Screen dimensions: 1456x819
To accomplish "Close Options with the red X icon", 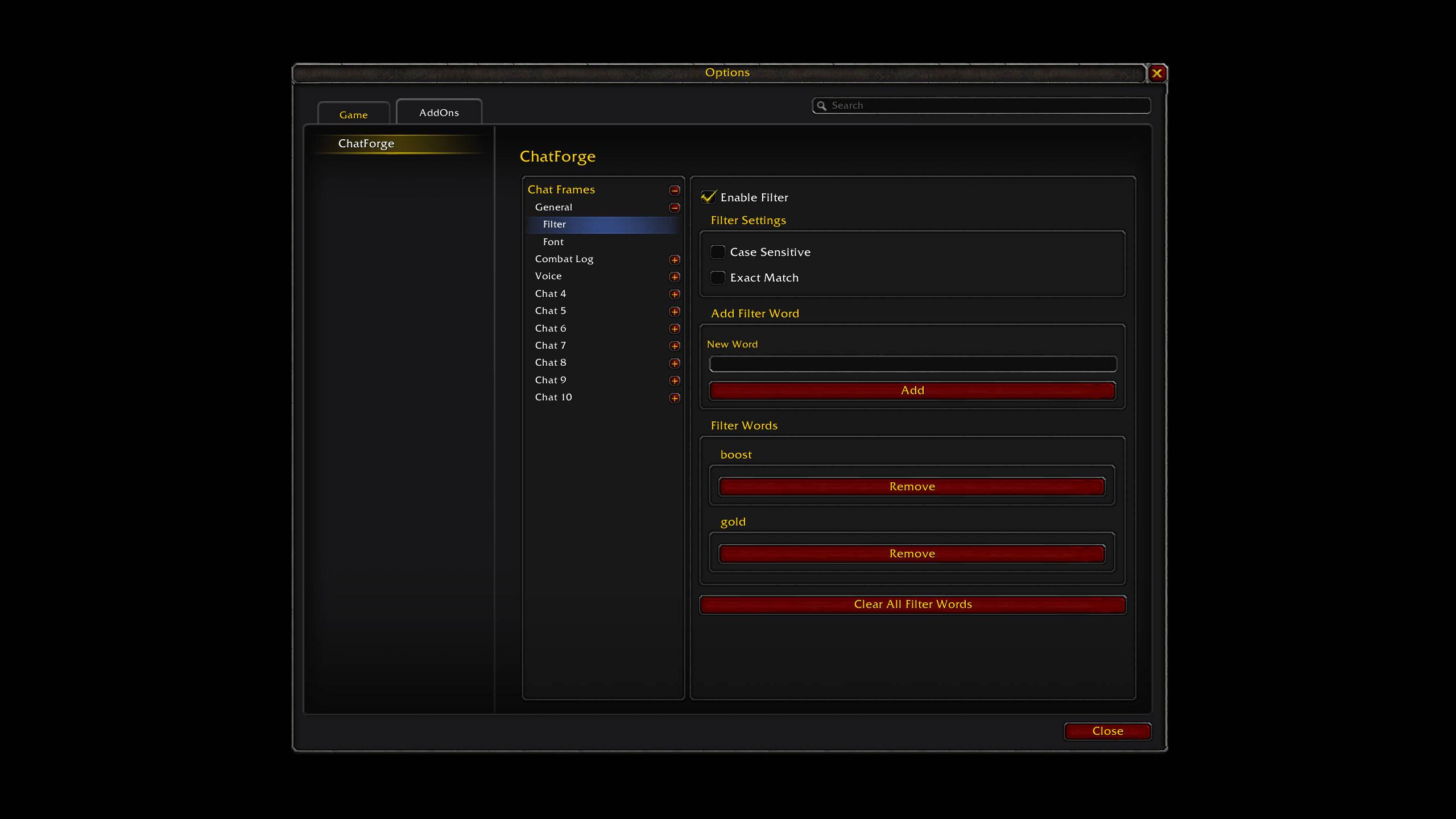I will tap(1157, 73).
